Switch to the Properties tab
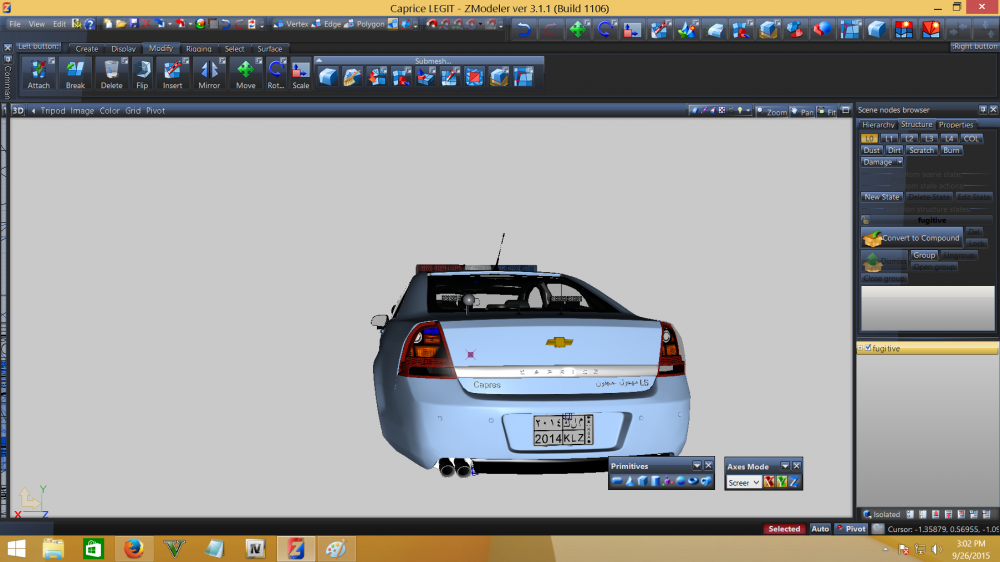 956,125
